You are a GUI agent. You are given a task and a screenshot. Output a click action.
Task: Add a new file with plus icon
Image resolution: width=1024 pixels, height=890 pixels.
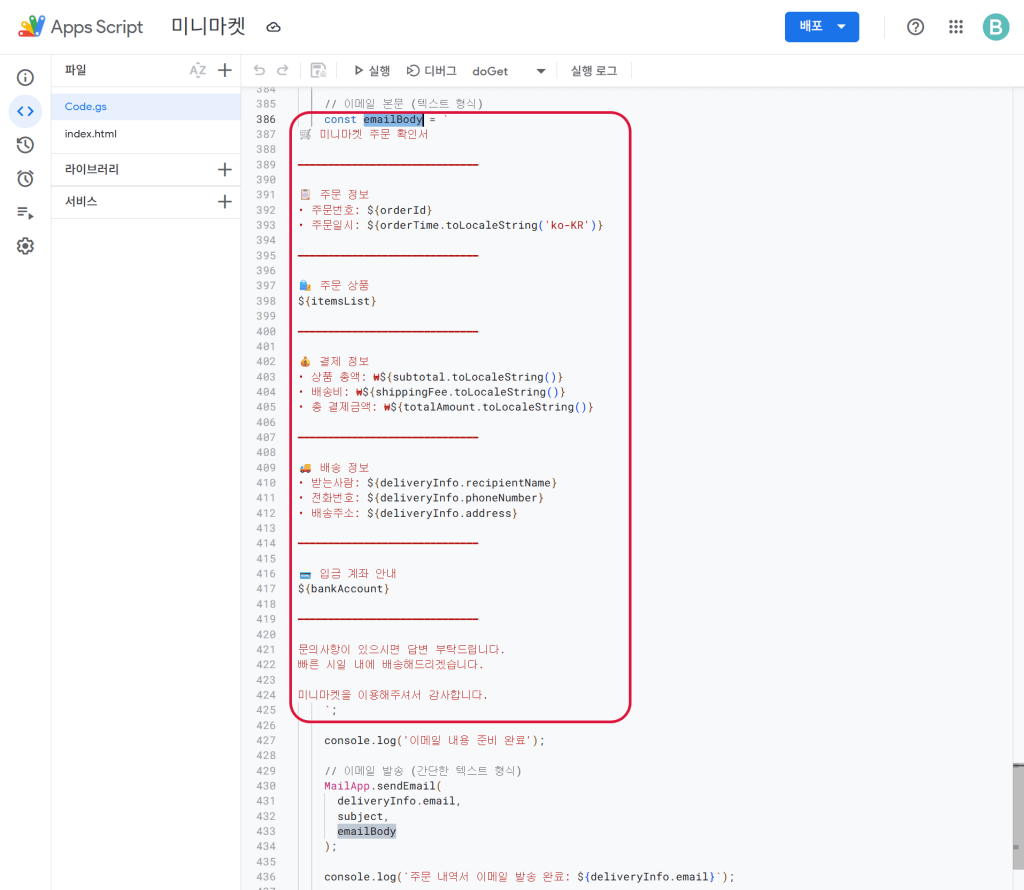tap(225, 70)
